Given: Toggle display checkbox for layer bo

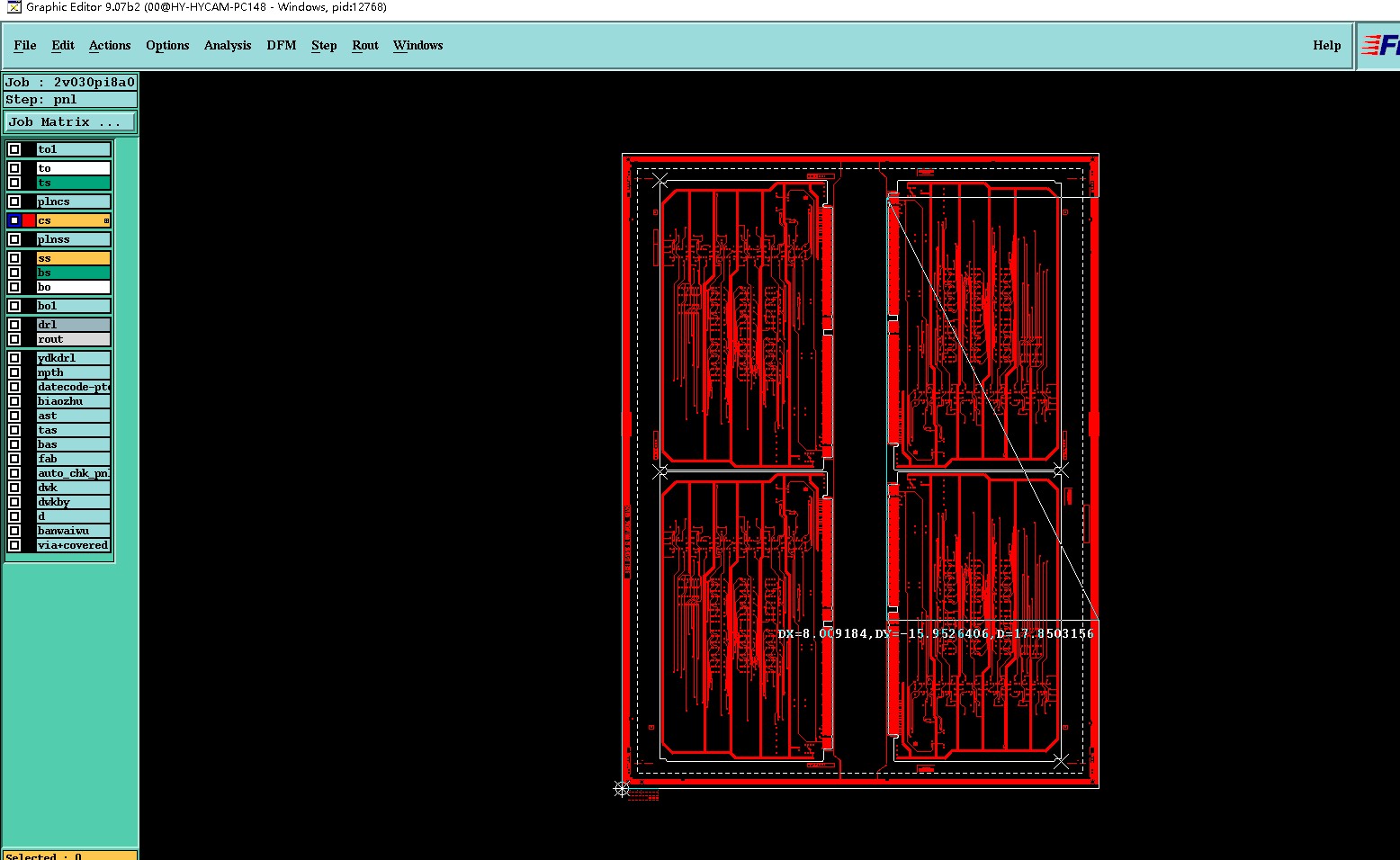Looking at the screenshot, I should click(x=14, y=287).
